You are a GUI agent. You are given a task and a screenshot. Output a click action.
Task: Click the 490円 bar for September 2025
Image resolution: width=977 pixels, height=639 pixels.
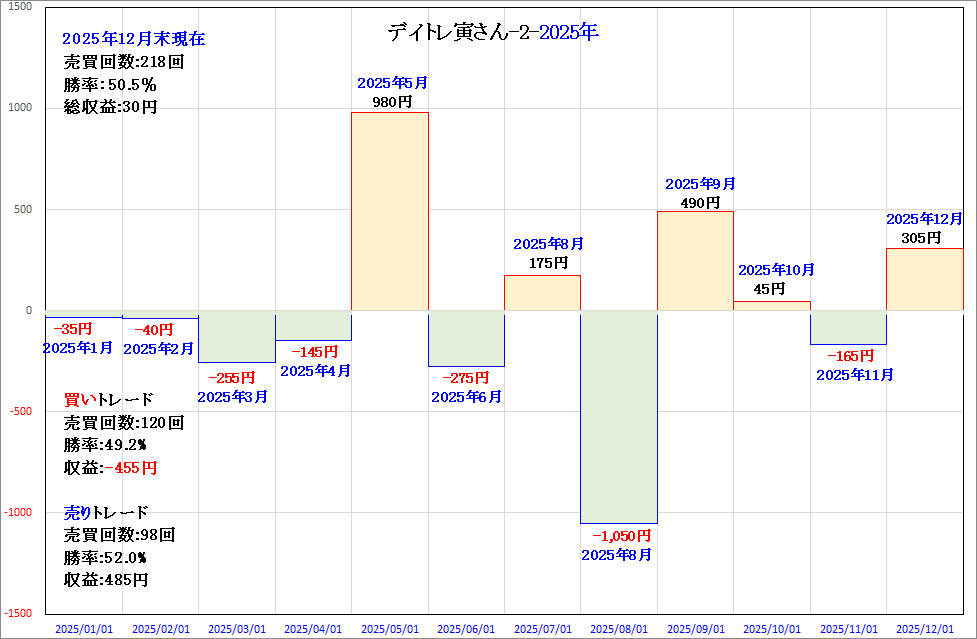coord(695,260)
